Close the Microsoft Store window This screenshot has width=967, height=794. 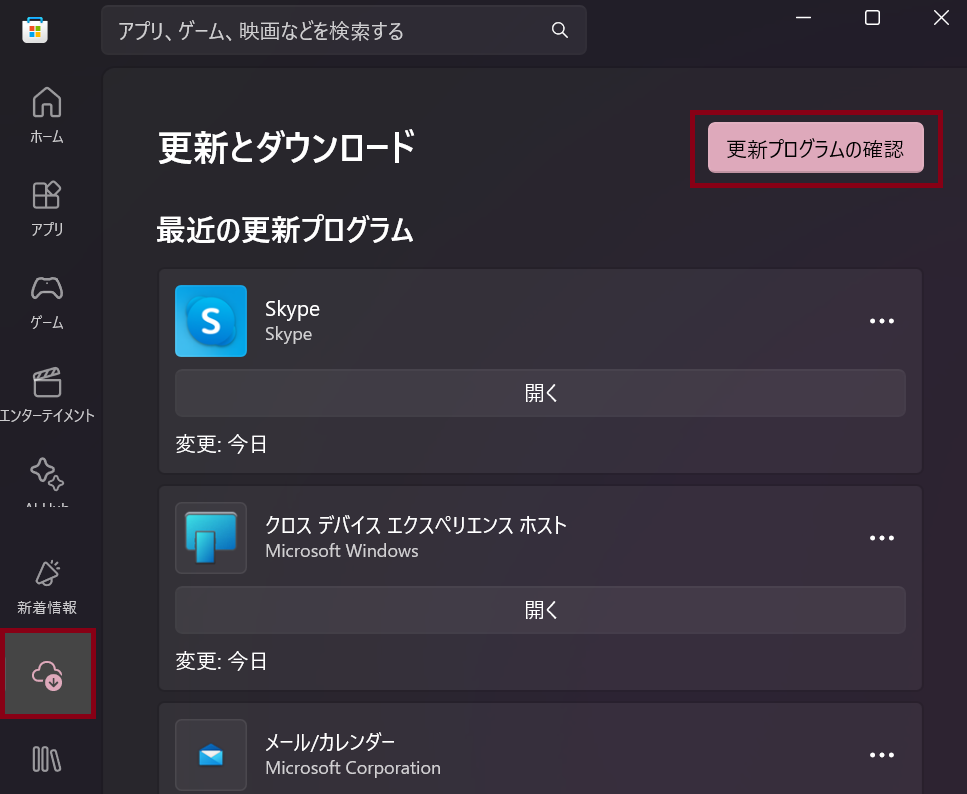click(x=941, y=18)
